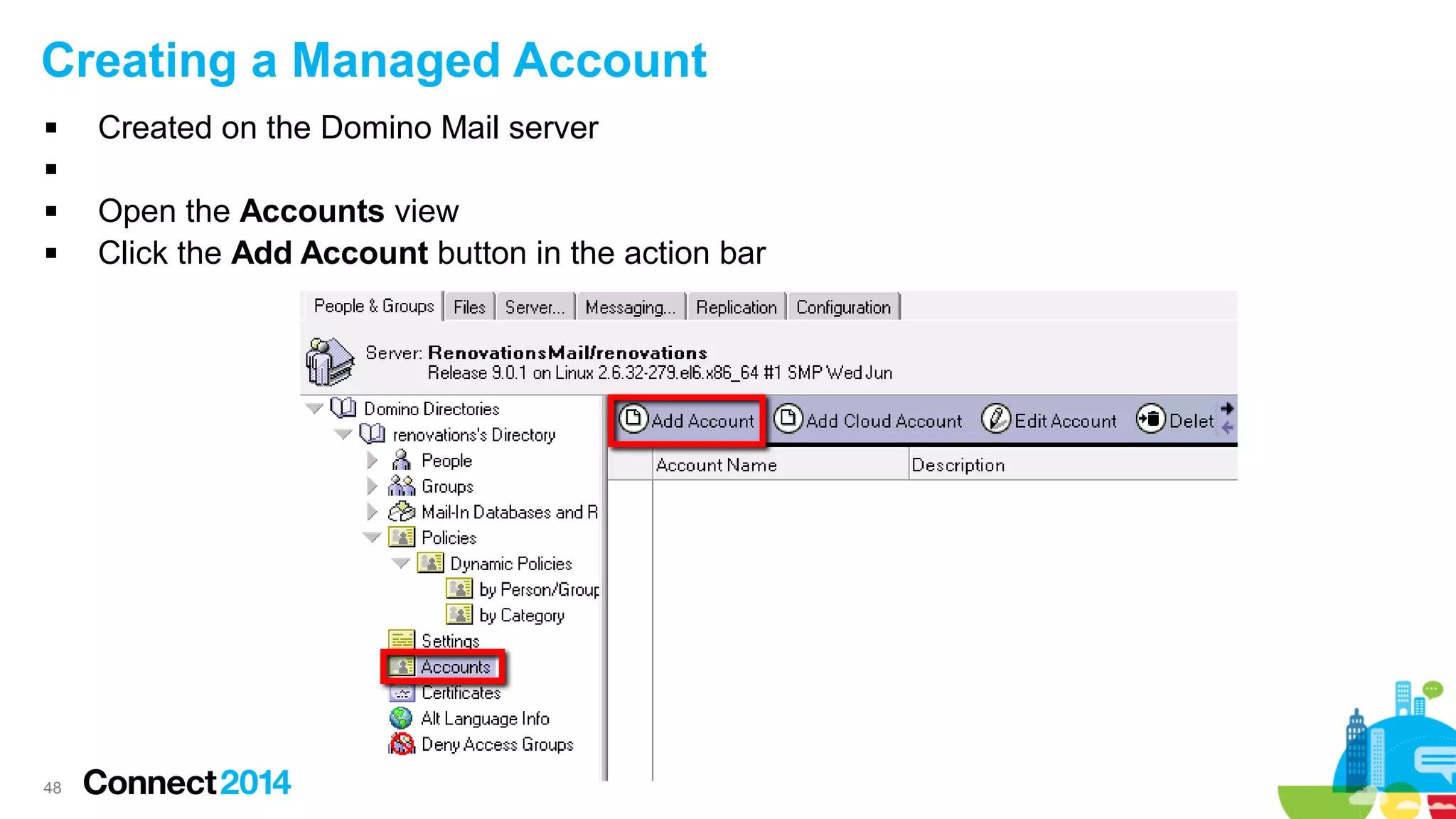The image size is (1456, 819).
Task: Expand the People tree node
Action: click(372, 461)
